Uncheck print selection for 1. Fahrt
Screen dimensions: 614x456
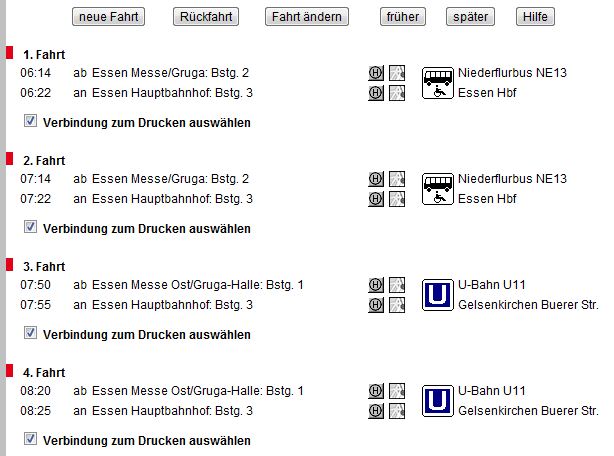30,121
